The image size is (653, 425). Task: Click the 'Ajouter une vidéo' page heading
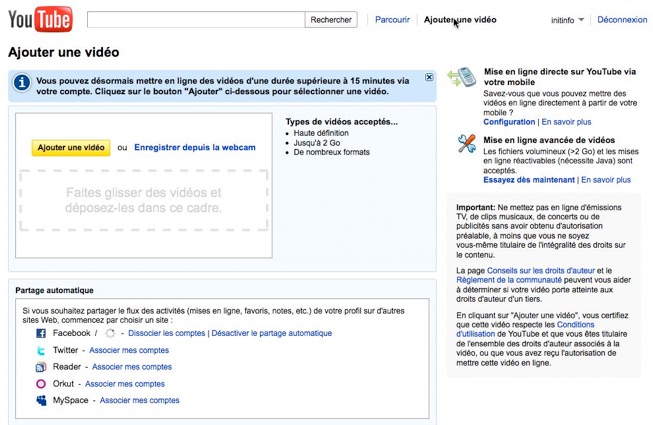pos(64,52)
